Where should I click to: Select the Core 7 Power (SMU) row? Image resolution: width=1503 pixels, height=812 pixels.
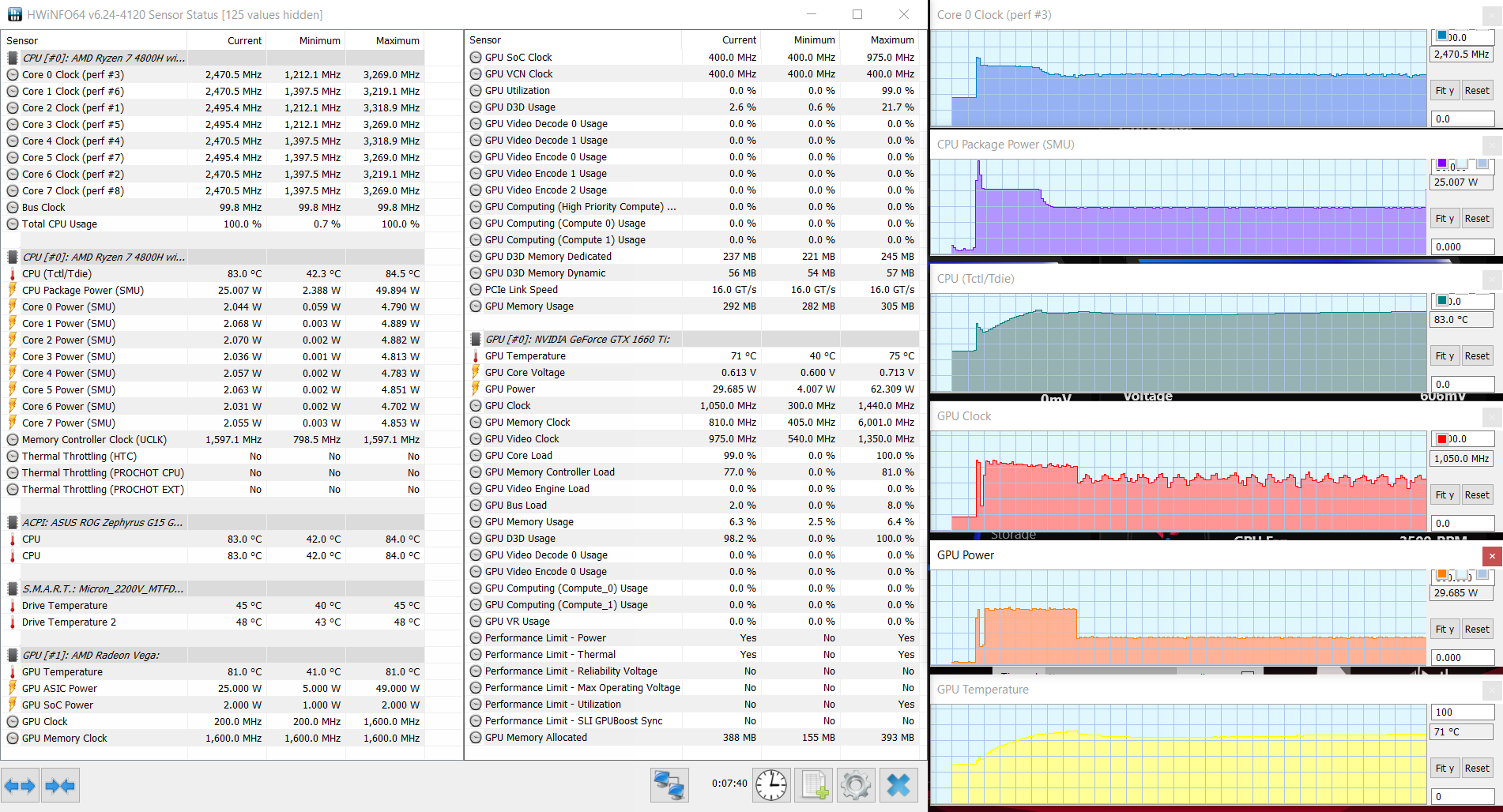pyautogui.click(x=213, y=423)
